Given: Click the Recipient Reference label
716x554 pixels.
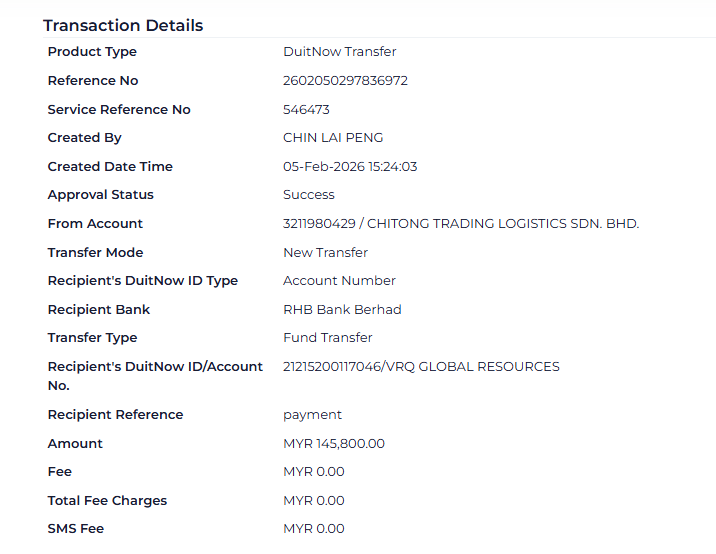Looking at the screenshot, I should (115, 415).
